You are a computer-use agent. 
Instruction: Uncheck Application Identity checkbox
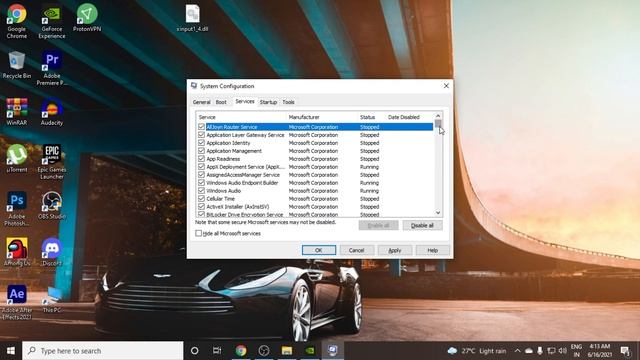click(x=201, y=143)
